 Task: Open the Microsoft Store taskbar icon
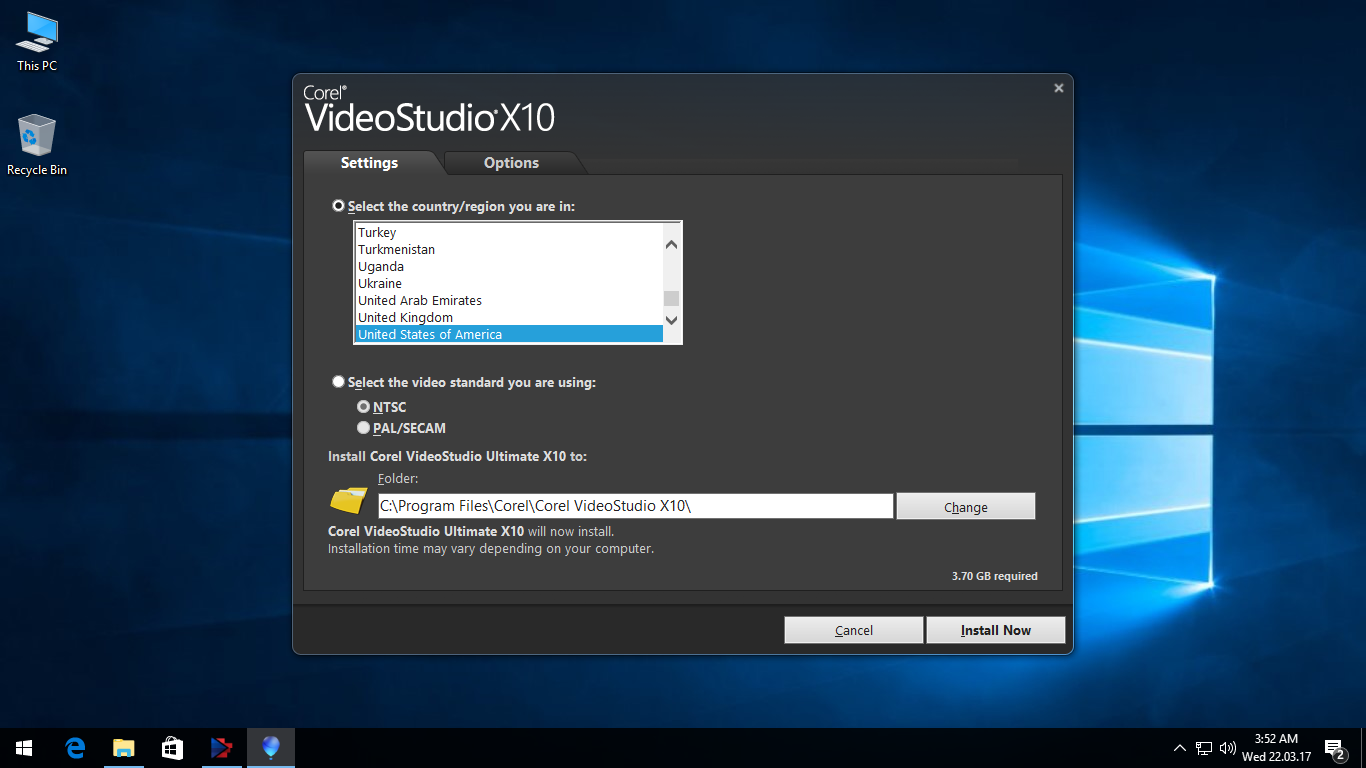172,748
